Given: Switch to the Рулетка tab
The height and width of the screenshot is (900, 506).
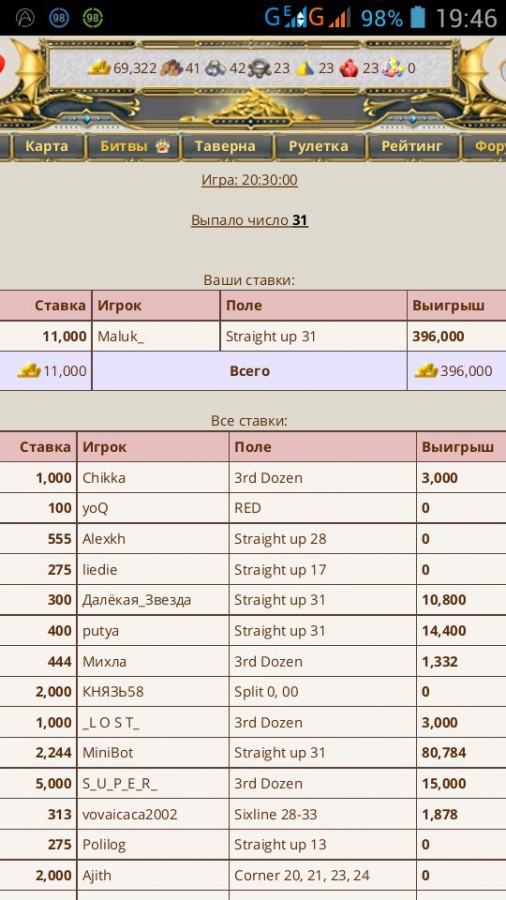Looking at the screenshot, I should [x=318, y=146].
